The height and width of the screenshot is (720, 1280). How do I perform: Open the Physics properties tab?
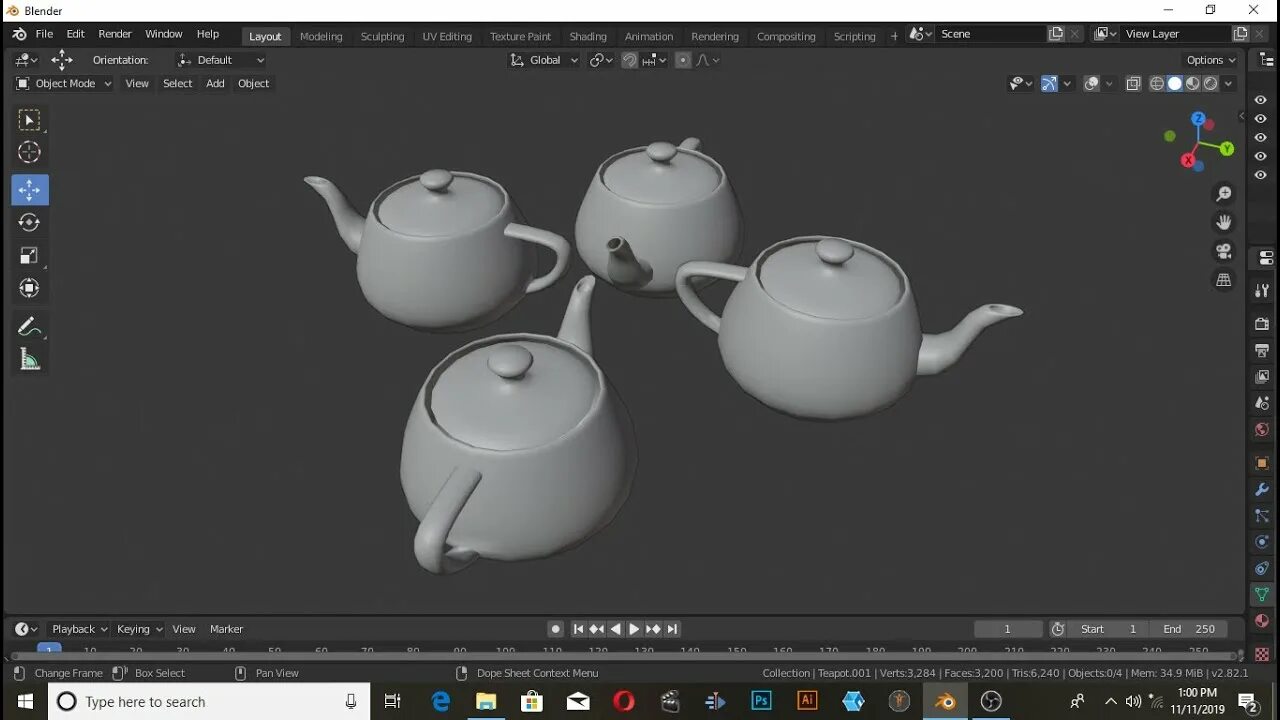(x=1262, y=542)
